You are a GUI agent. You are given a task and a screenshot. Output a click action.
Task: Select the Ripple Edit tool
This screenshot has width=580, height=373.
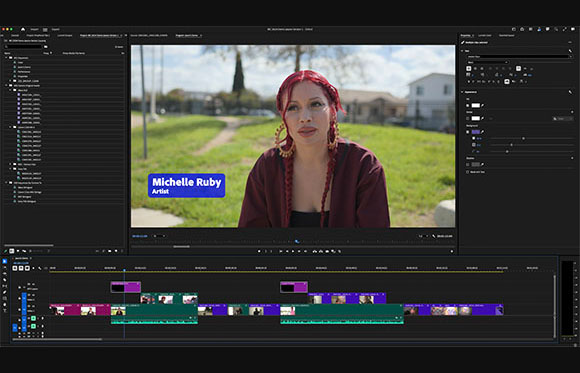pos(5,273)
